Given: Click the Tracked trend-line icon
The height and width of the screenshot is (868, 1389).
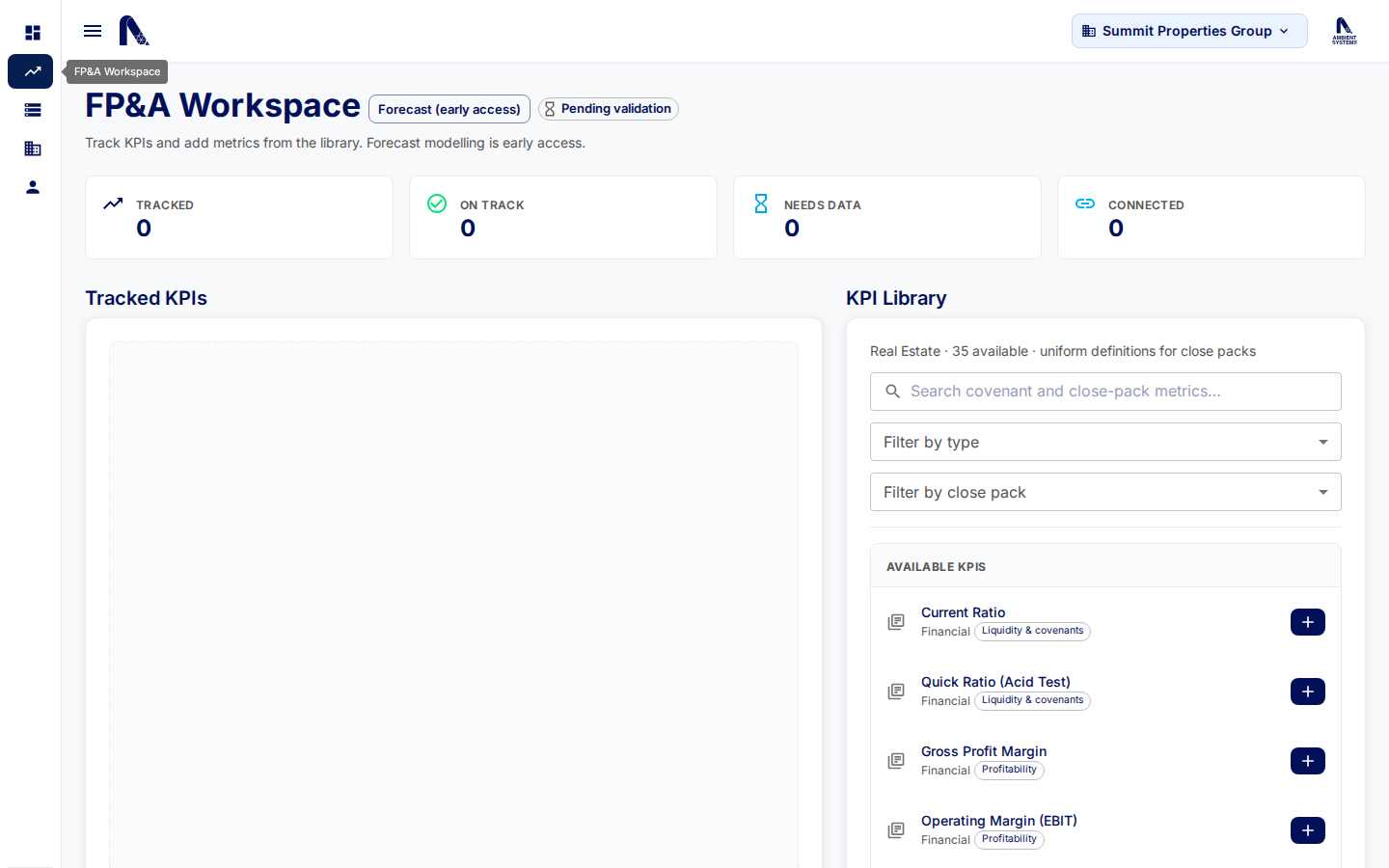Looking at the screenshot, I should 113,203.
